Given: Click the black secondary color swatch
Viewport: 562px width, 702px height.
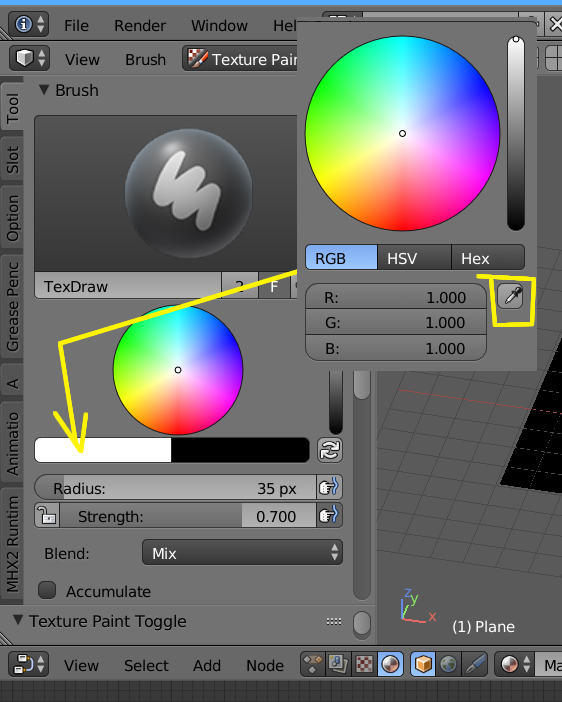Looking at the screenshot, I should point(240,450).
